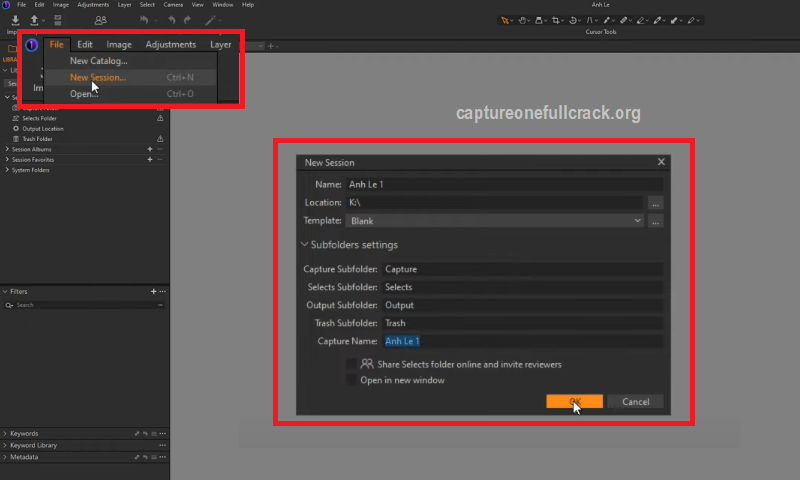The width and height of the screenshot is (800, 480).
Task: Select Output Location in library tree
Action: [x=43, y=129]
